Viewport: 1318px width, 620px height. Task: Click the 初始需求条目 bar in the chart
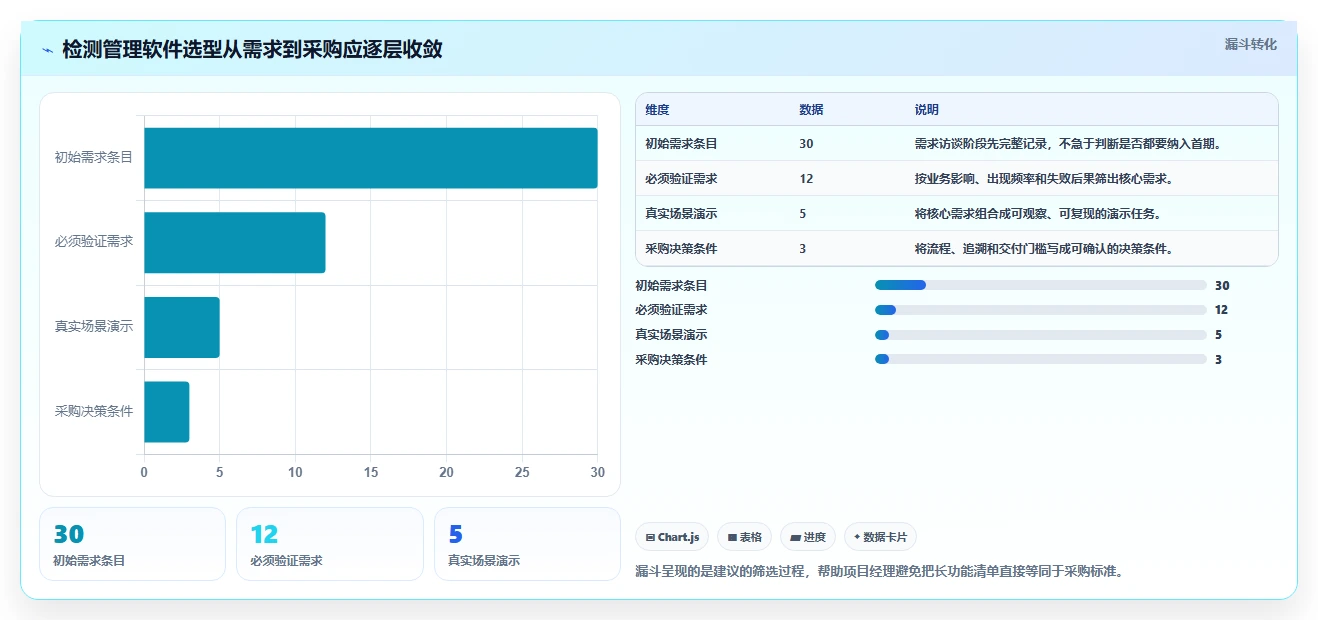(371, 158)
